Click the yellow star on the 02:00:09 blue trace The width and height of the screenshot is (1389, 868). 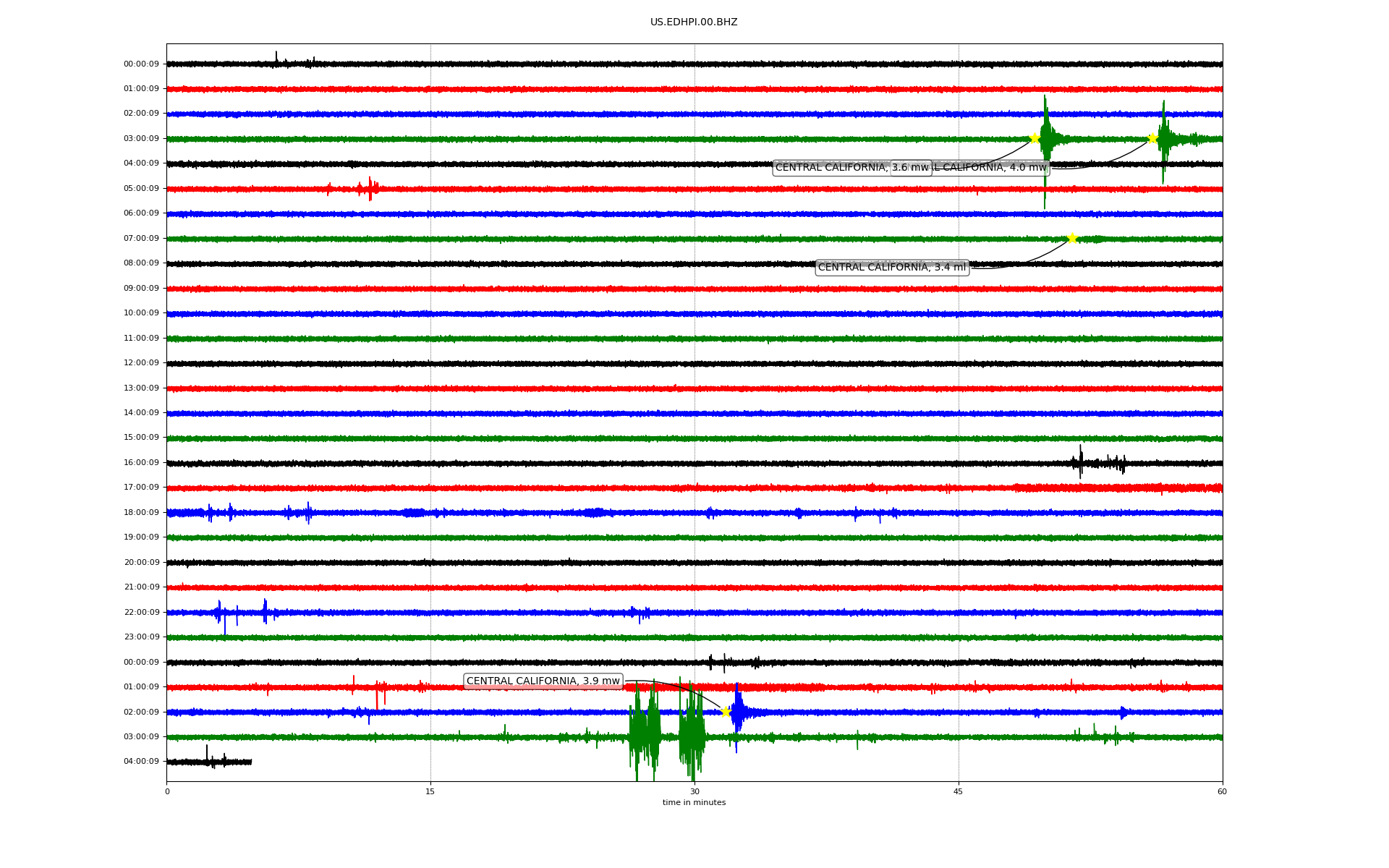[x=726, y=712]
